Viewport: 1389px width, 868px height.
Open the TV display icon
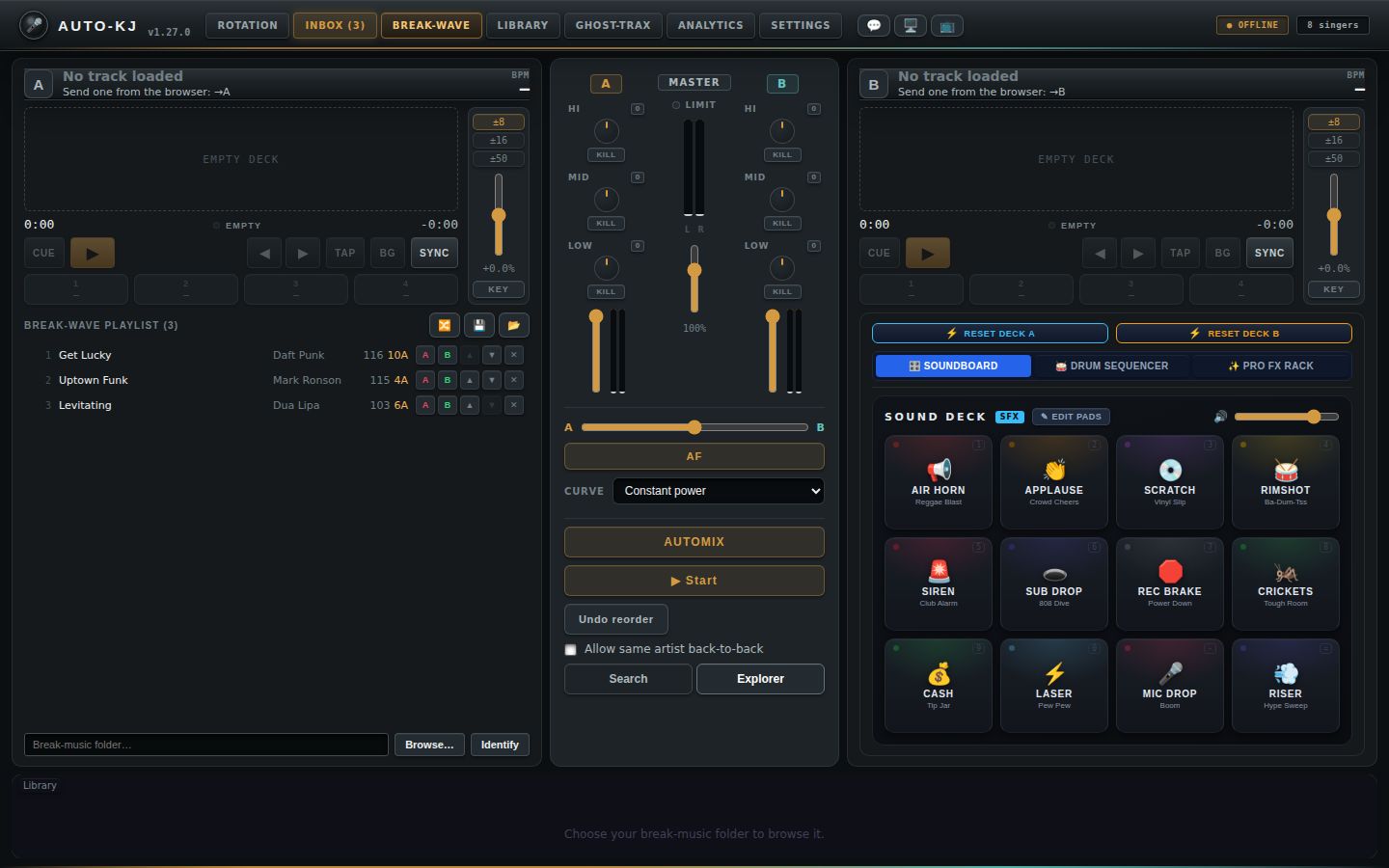947,26
